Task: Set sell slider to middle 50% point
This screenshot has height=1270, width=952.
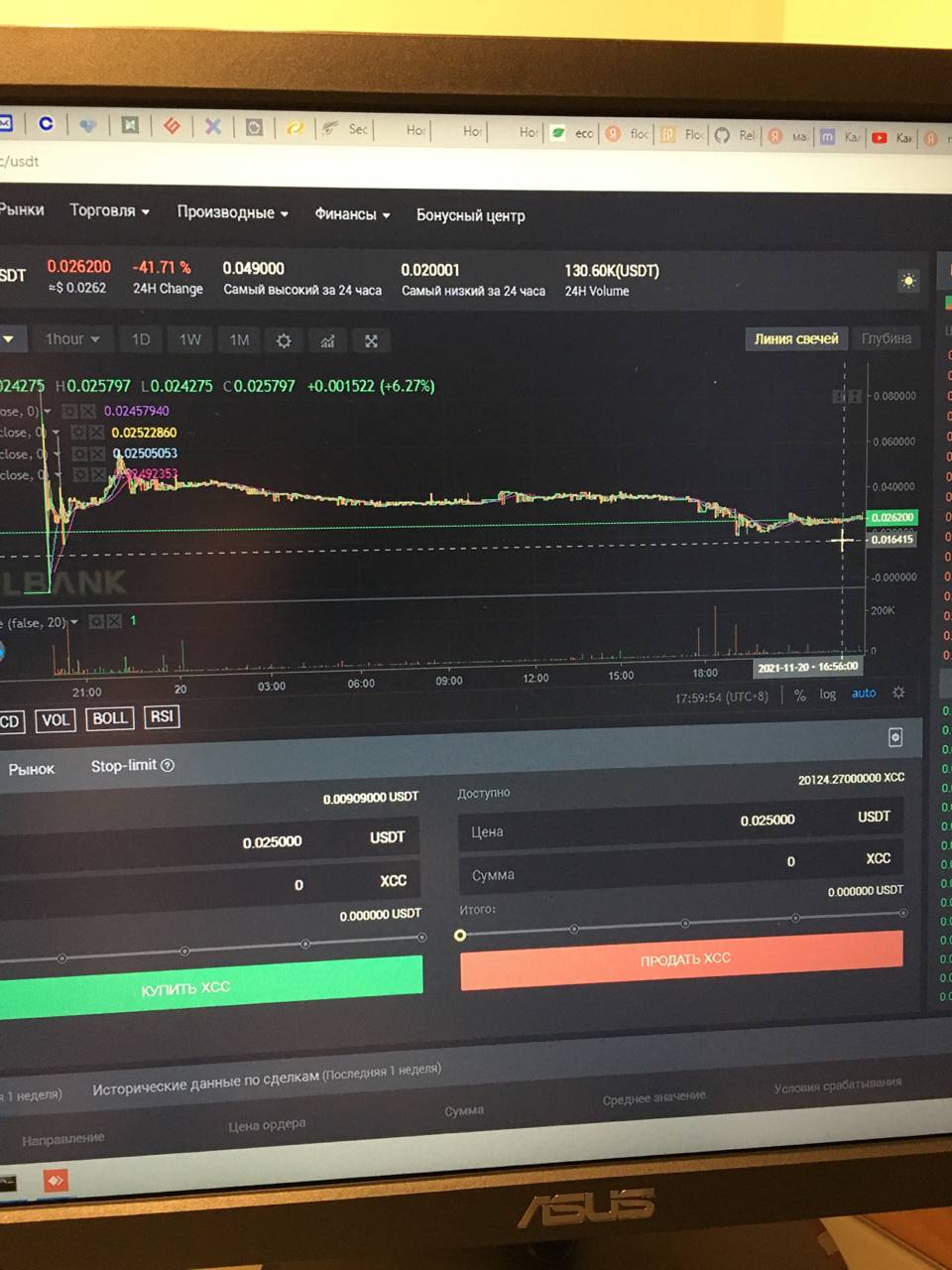Action: click(x=684, y=924)
